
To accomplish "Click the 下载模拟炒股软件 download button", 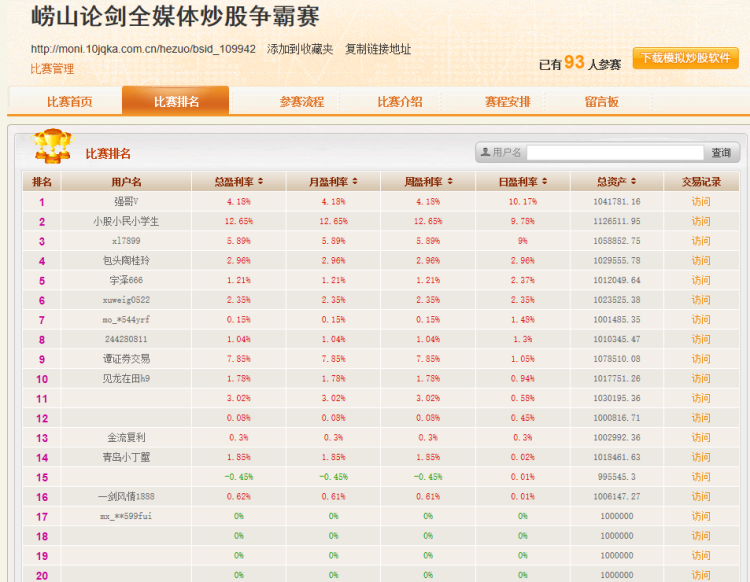I will [685, 59].
